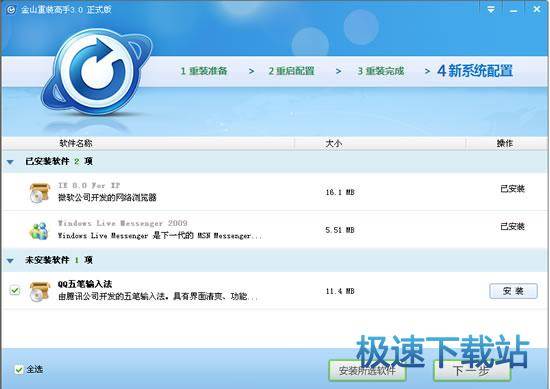Select the IE 8.0 For XP title text
Viewport: 550px width, 389px height.
click(89, 185)
